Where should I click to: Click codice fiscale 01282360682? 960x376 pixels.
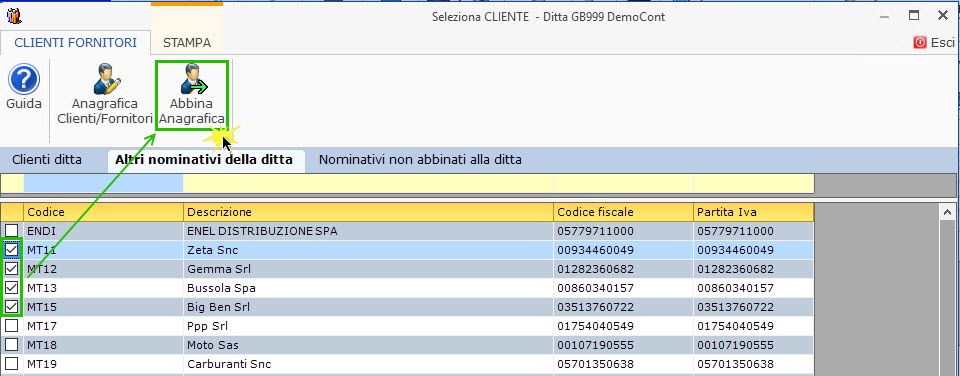pyautogui.click(x=623, y=269)
